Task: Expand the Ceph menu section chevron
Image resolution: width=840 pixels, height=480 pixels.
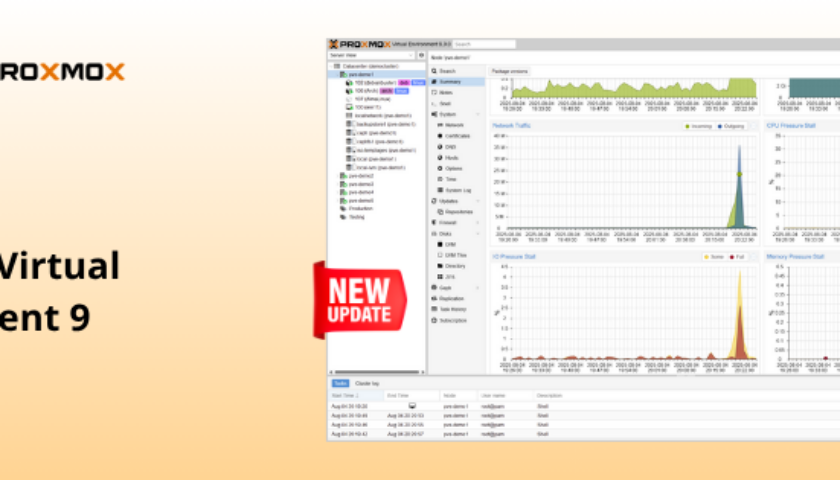Action: [x=478, y=288]
